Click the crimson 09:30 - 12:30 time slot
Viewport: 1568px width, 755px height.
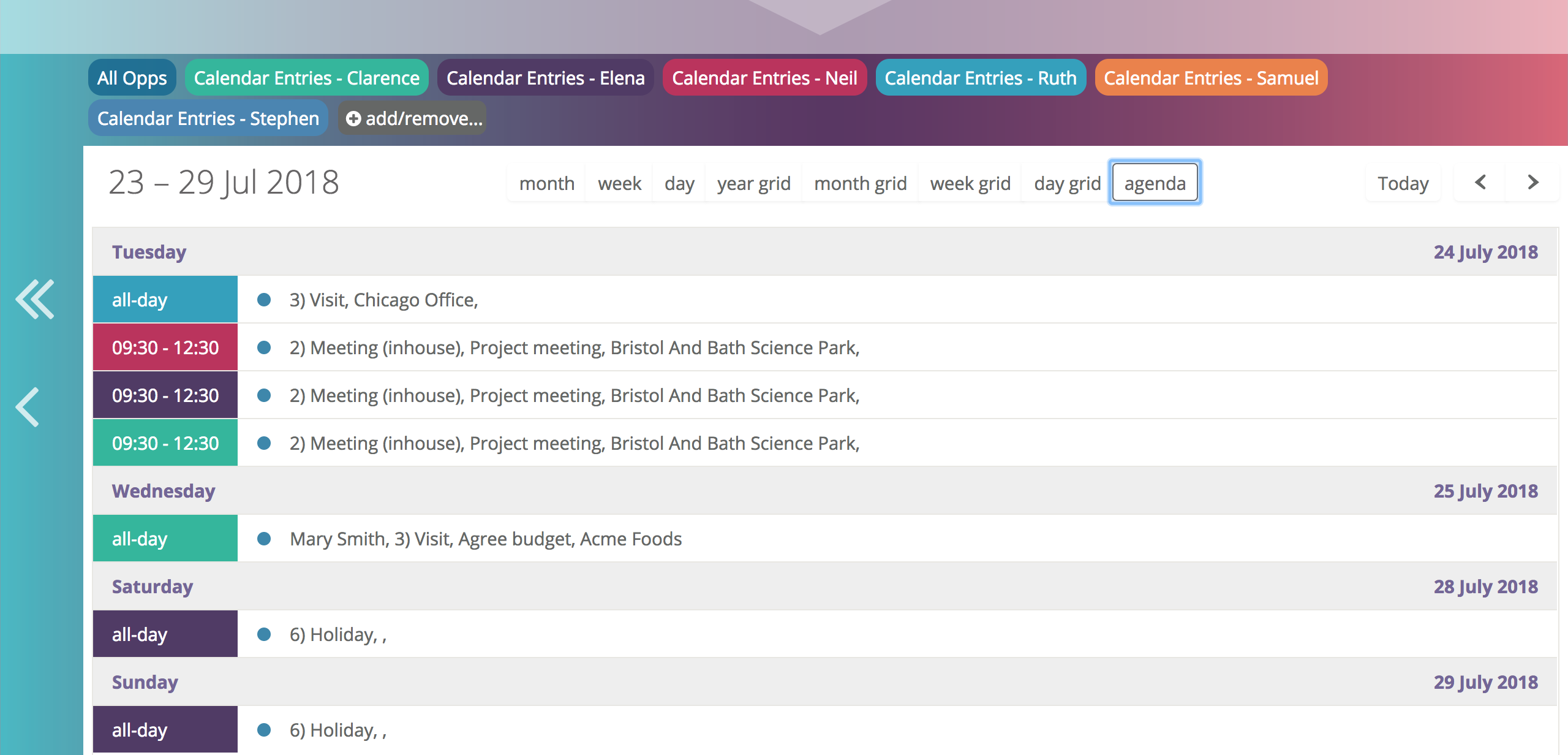pyautogui.click(x=164, y=347)
